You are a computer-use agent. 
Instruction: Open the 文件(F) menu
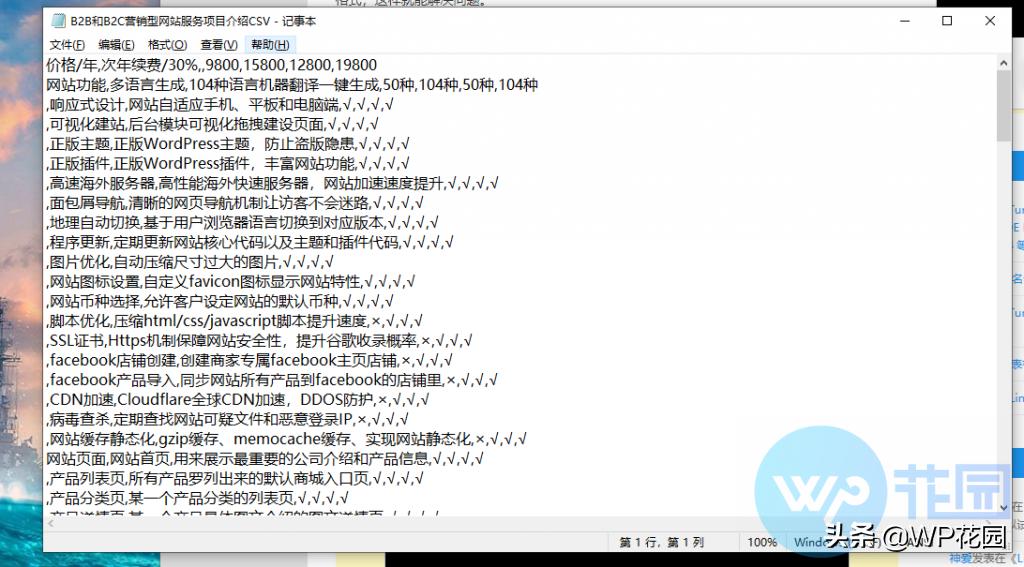[67, 44]
